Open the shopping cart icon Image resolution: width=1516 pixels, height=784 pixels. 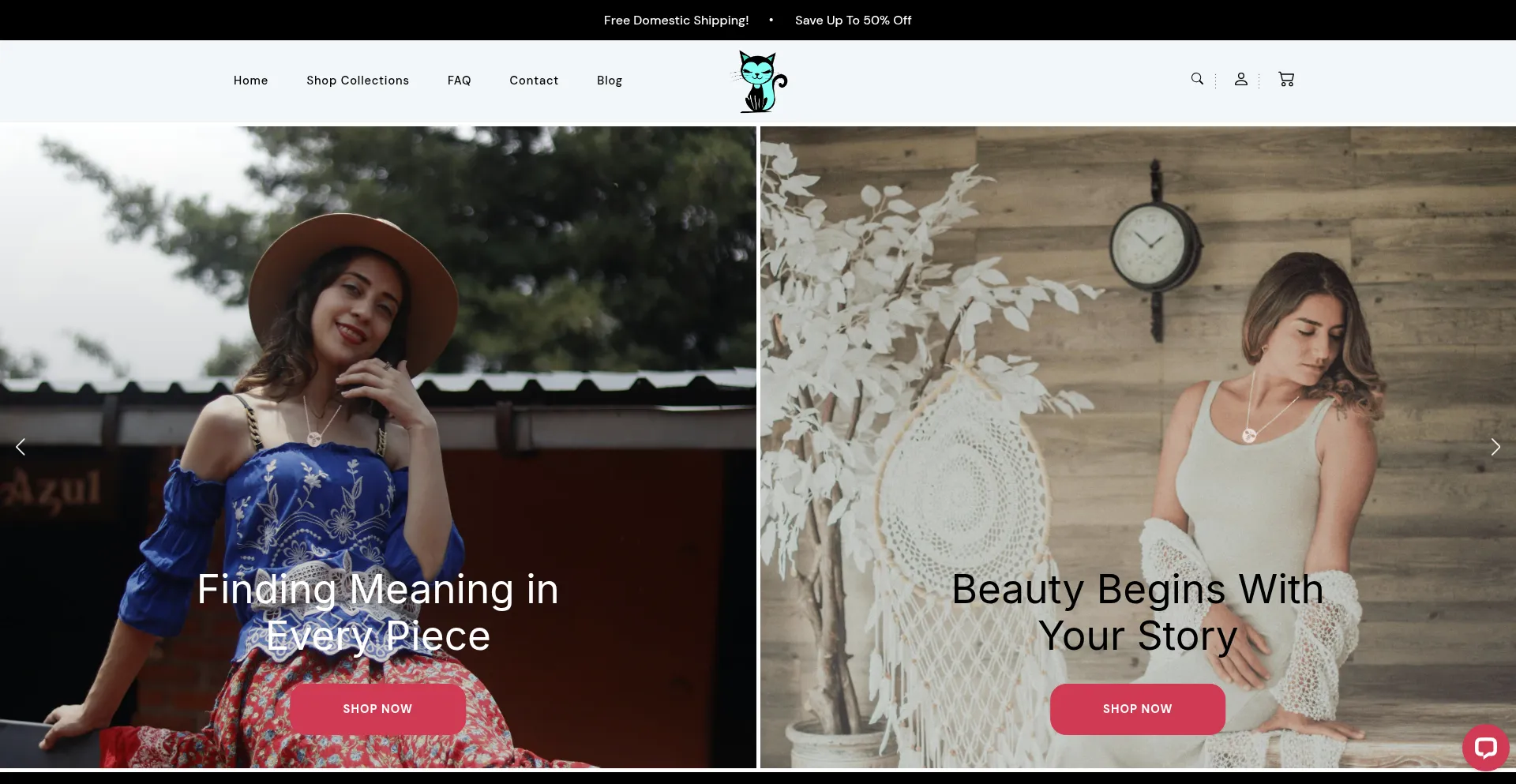pos(1285,79)
